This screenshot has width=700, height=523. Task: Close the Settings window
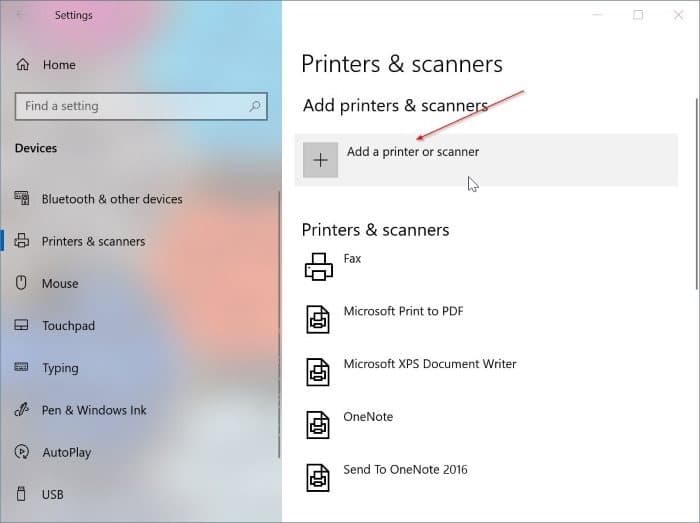point(679,15)
